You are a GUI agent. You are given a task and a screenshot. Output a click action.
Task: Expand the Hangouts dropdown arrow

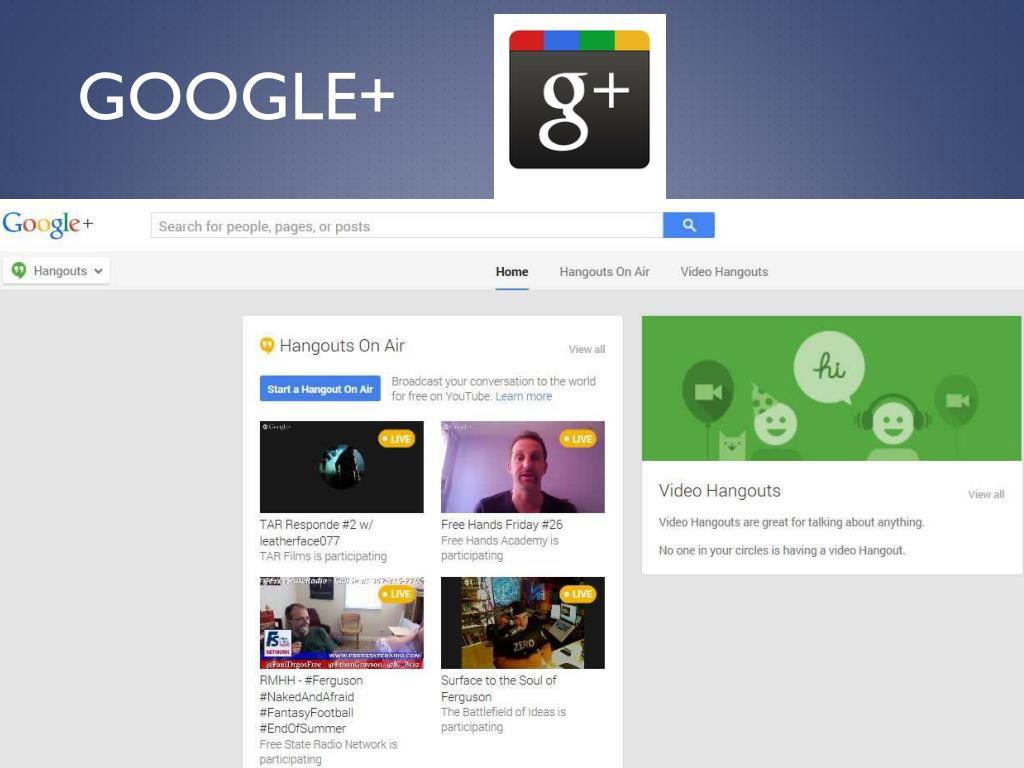[98, 271]
